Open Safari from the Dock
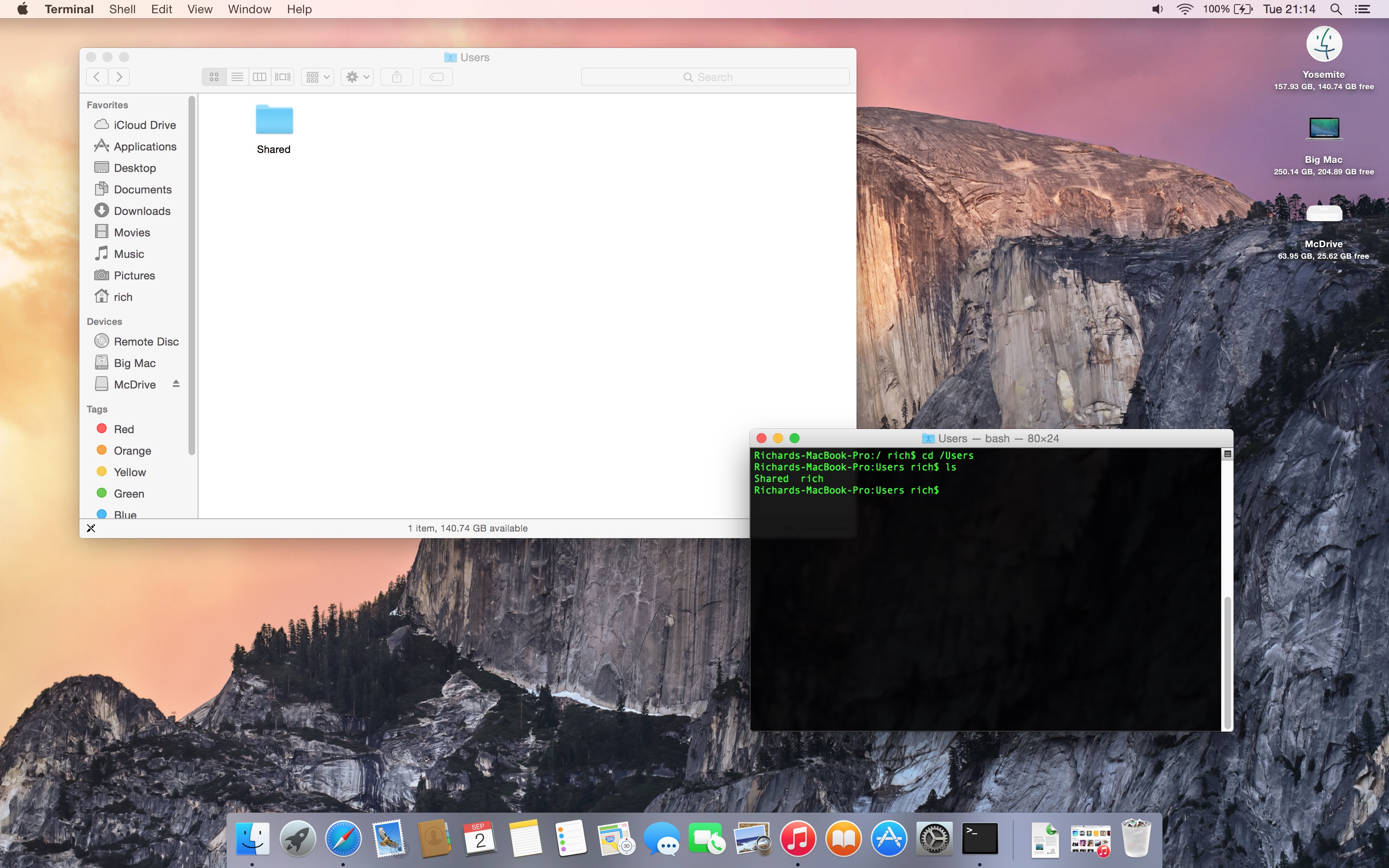The width and height of the screenshot is (1389, 868). 343,838
